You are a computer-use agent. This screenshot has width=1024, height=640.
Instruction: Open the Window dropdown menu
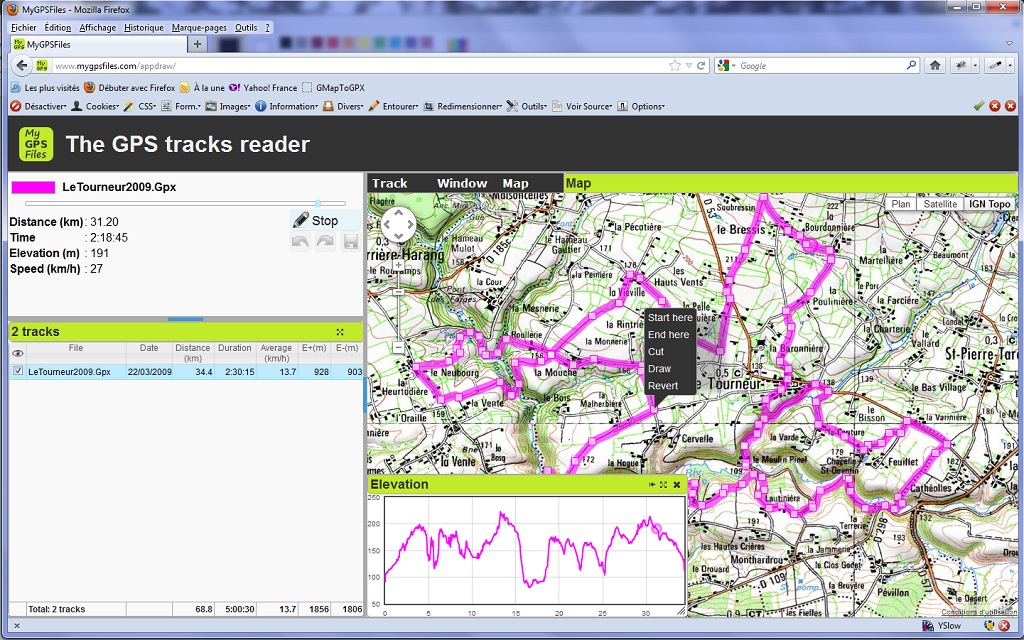pos(461,183)
